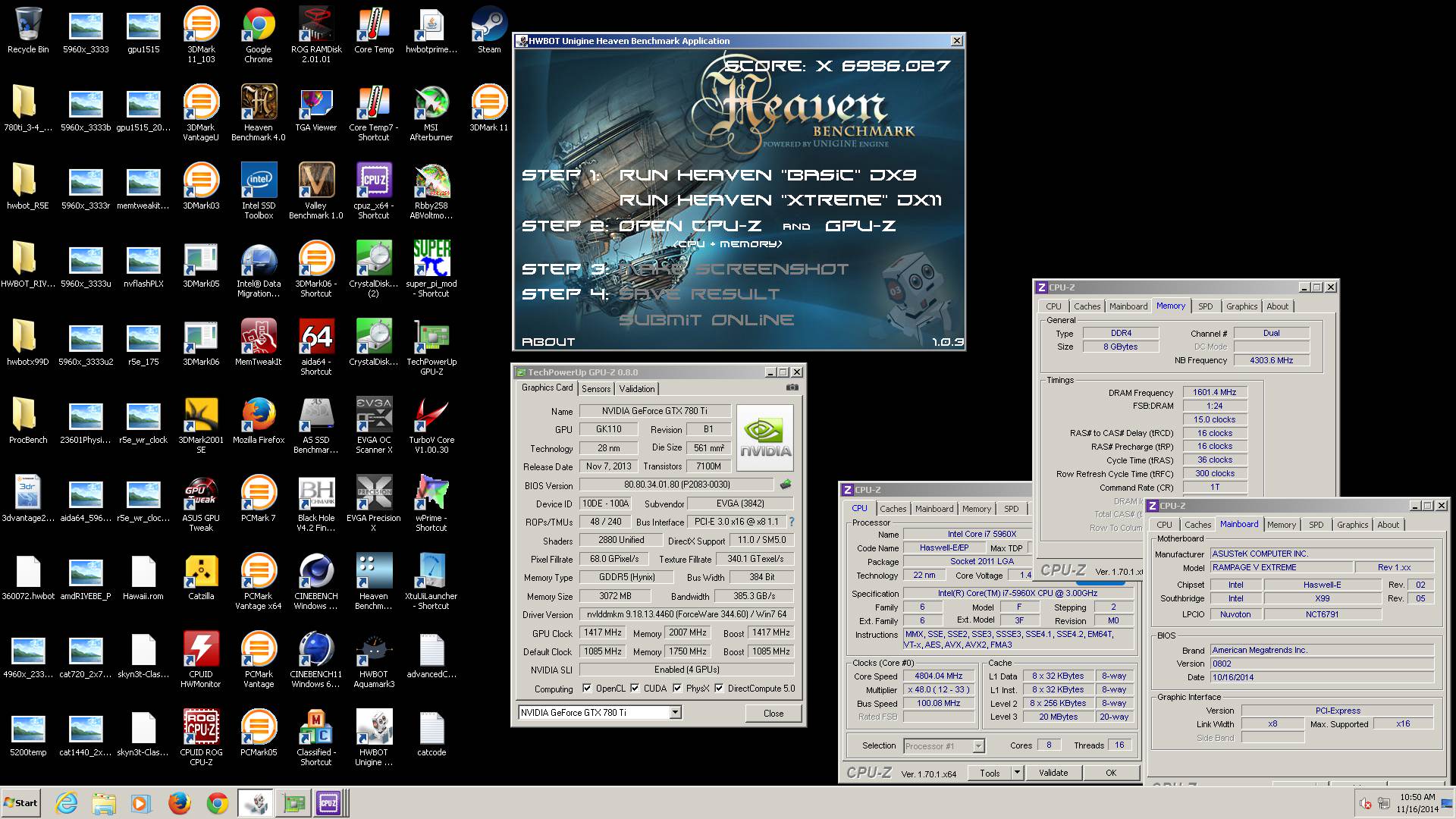Toggle the DirectCompute 5.0 checkbox

click(719, 689)
